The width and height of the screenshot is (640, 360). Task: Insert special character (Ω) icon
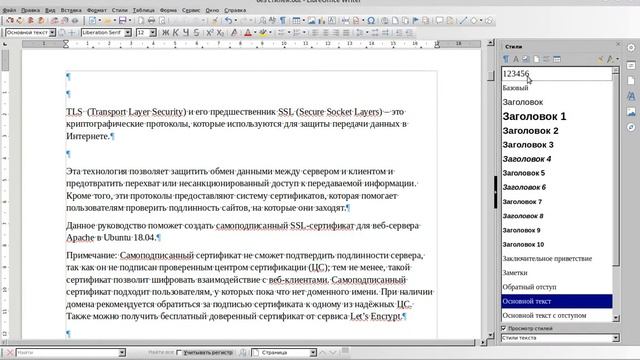point(371,20)
